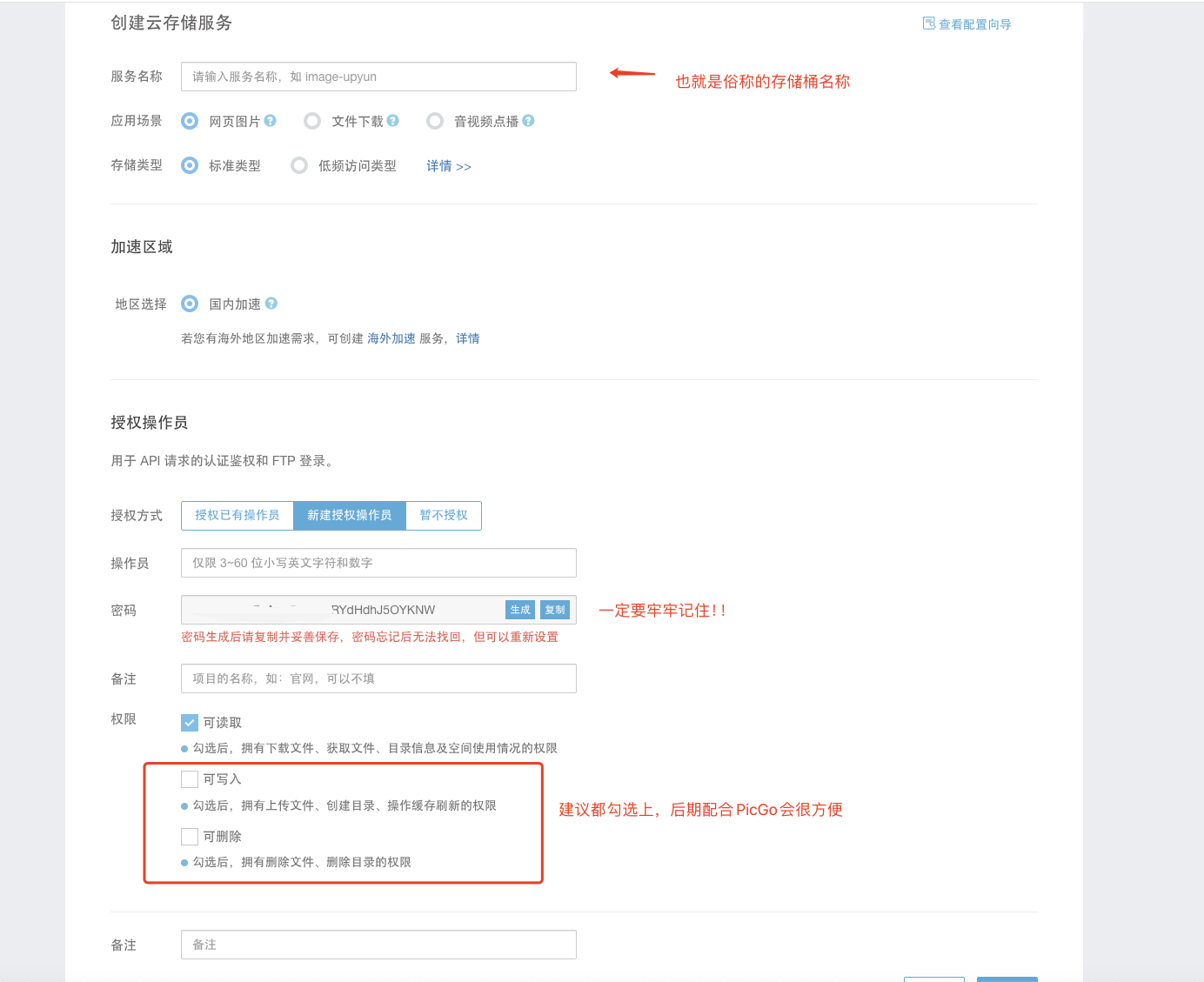Click help icon next to 网页图片
The width and height of the screenshot is (1204, 982).
270,121
